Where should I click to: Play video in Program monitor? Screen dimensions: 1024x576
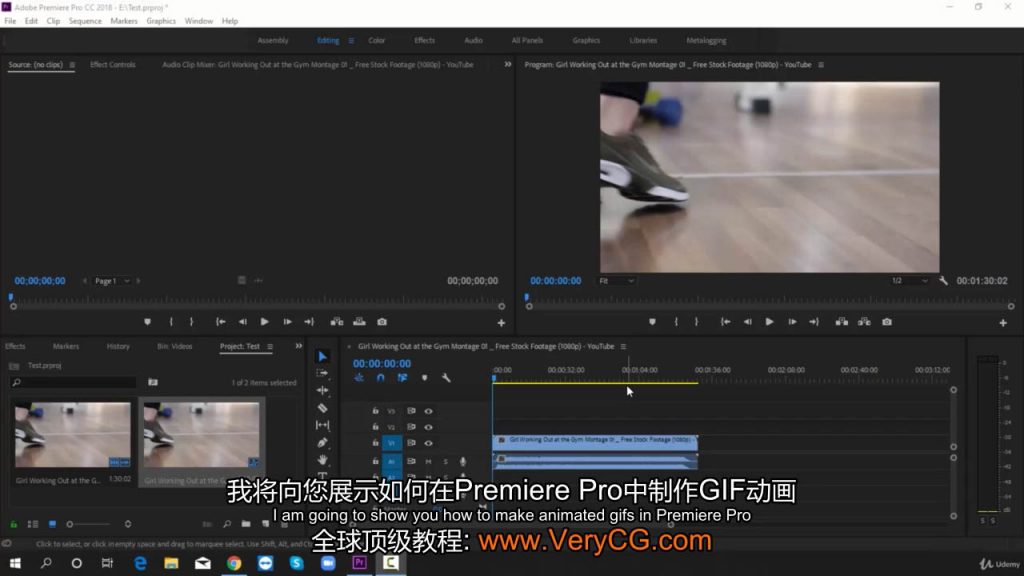[769, 322]
